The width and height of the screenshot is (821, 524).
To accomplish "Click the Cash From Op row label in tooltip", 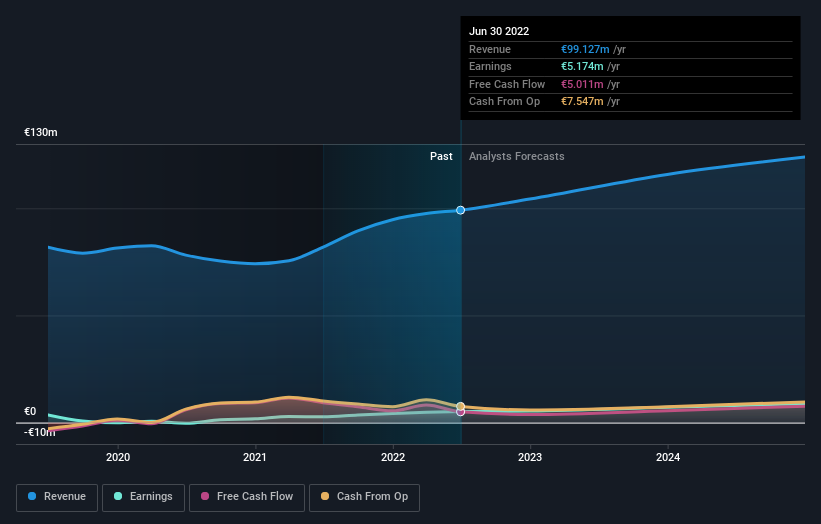I will 504,102.
